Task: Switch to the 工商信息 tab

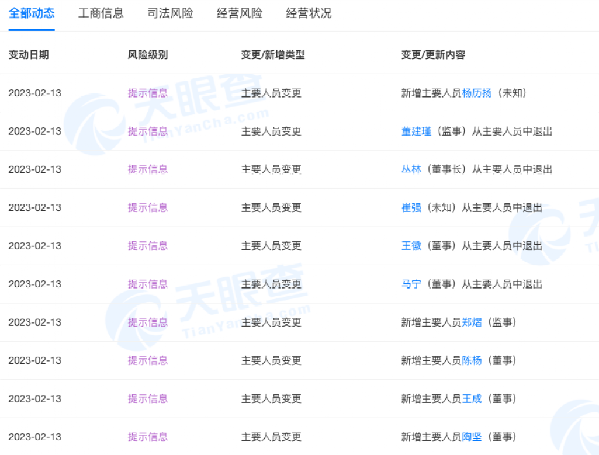Action: click(x=101, y=13)
